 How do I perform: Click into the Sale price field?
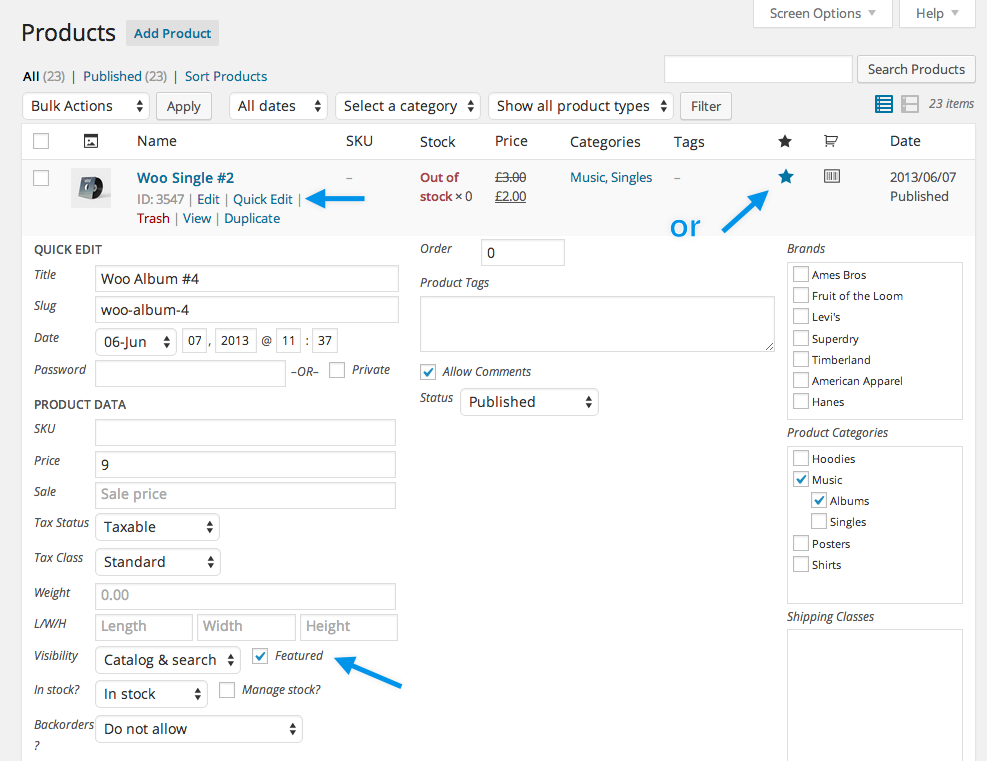245,494
